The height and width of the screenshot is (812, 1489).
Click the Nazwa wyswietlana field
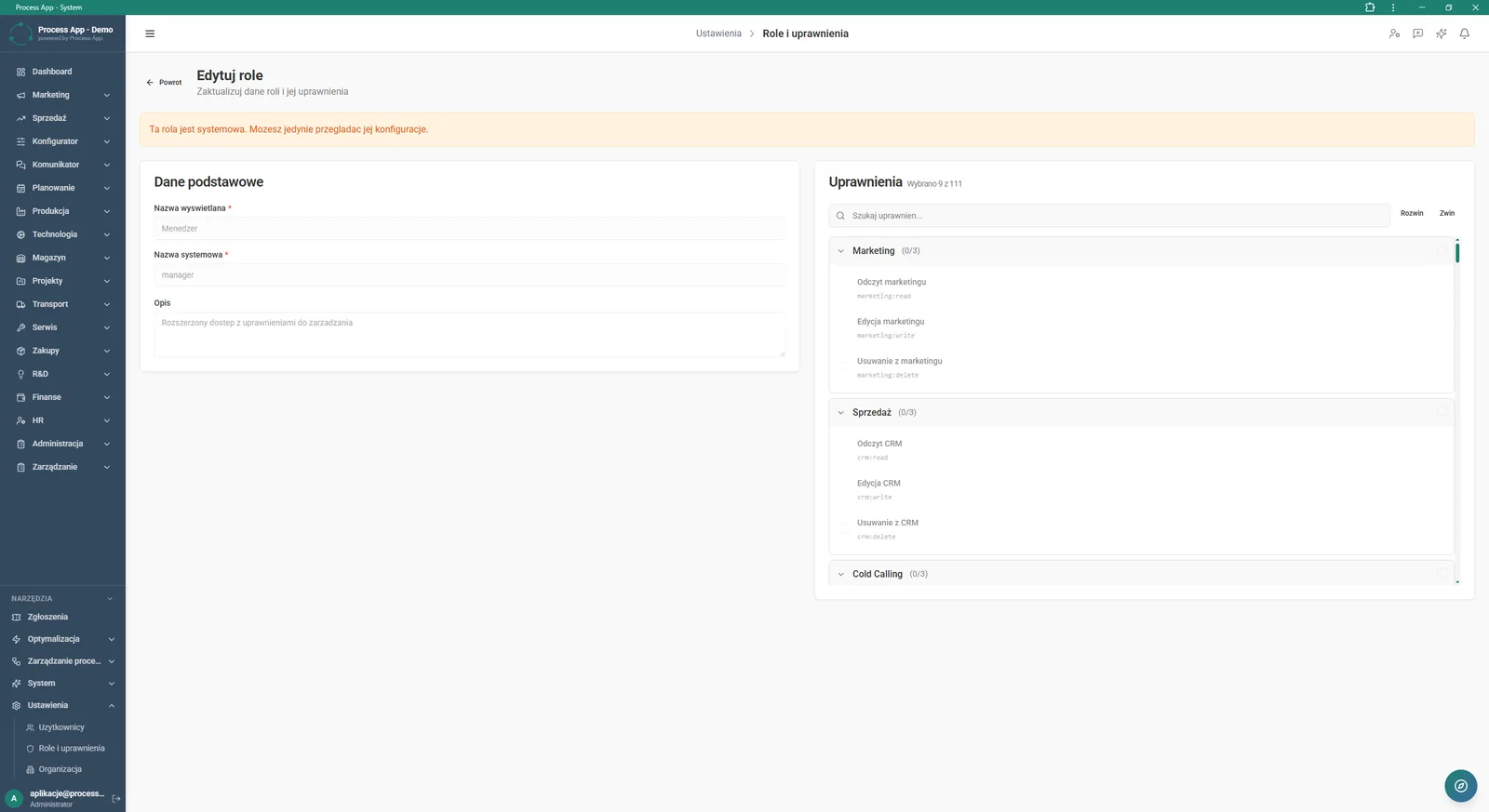pyautogui.click(x=469, y=229)
